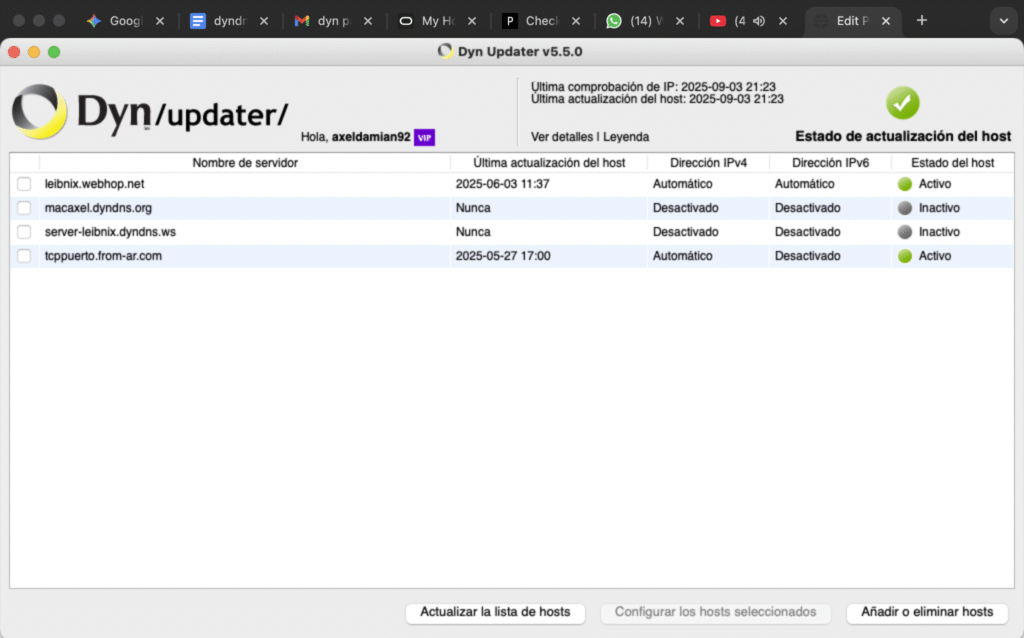
Task: Open Añadir o eliminar hosts
Action: [927, 613]
